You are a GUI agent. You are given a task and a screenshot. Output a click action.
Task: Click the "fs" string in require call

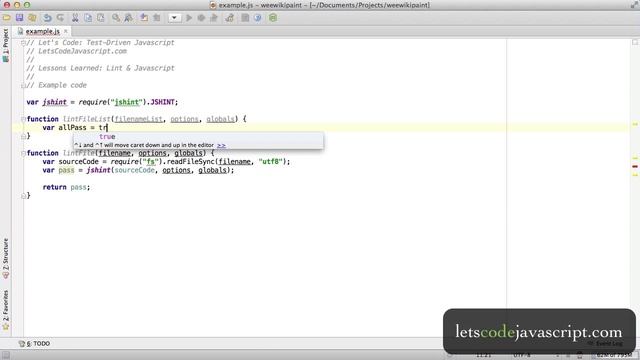151,162
